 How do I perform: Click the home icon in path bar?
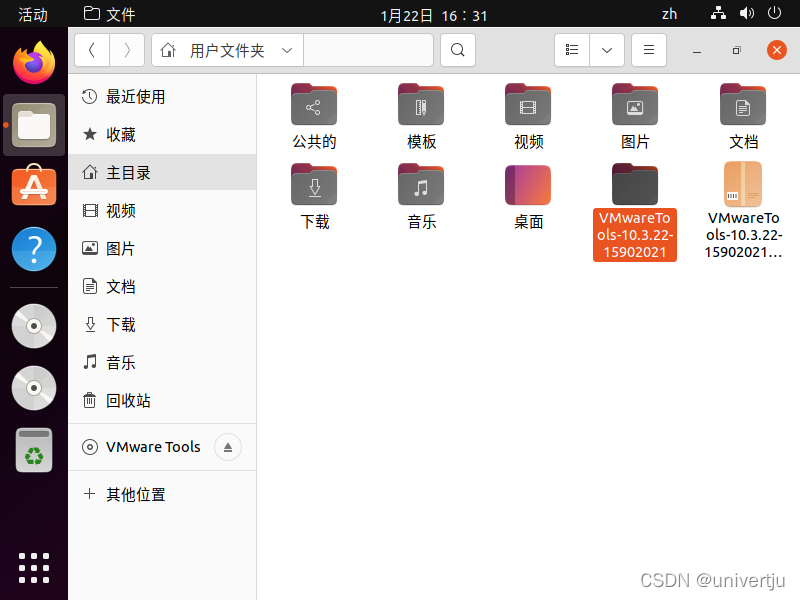168,50
